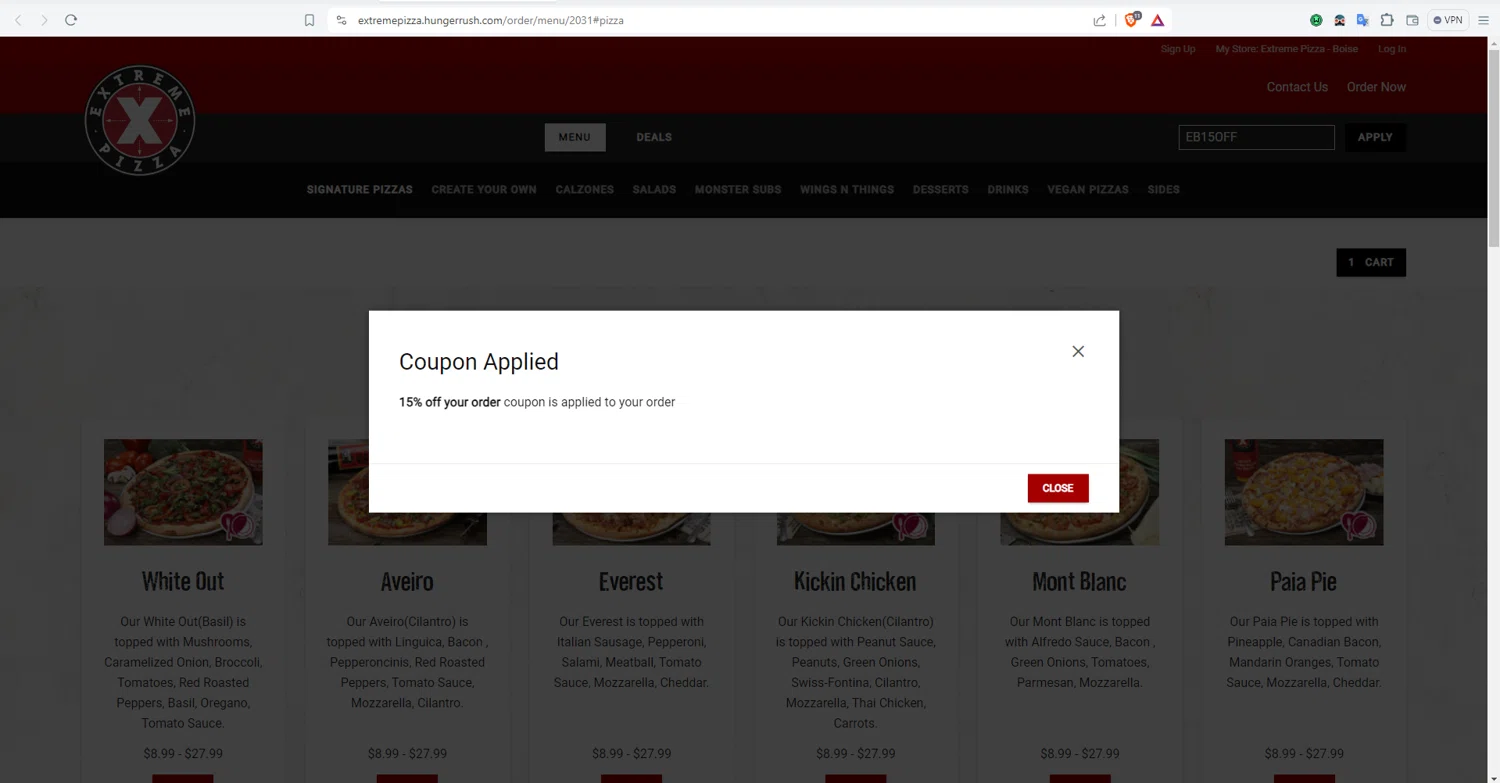Screen dimensions: 1500x783
Task: Click the APPLY coupon button
Action: point(1375,137)
